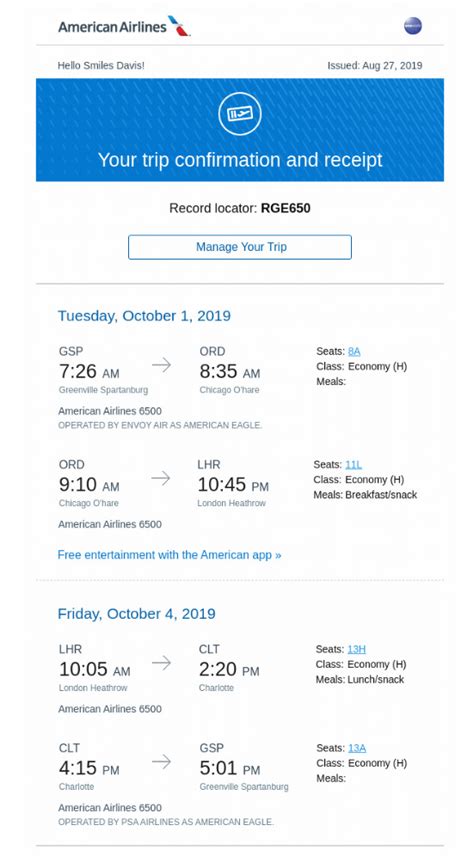The image size is (474, 856).
Task: Open seat 11L link
Action: (x=353, y=465)
